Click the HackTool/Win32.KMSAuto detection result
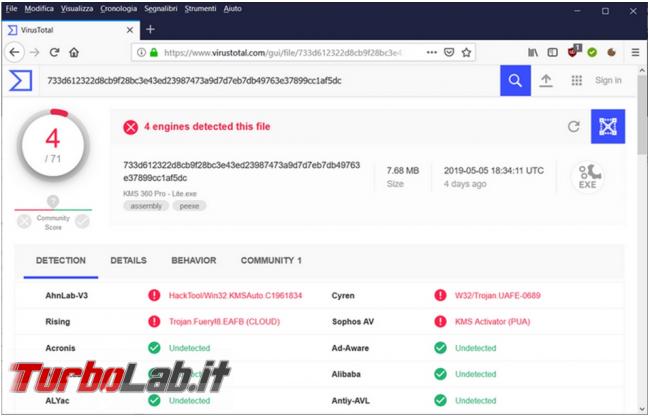Screen dimensions: 650x417 click(x=235, y=296)
